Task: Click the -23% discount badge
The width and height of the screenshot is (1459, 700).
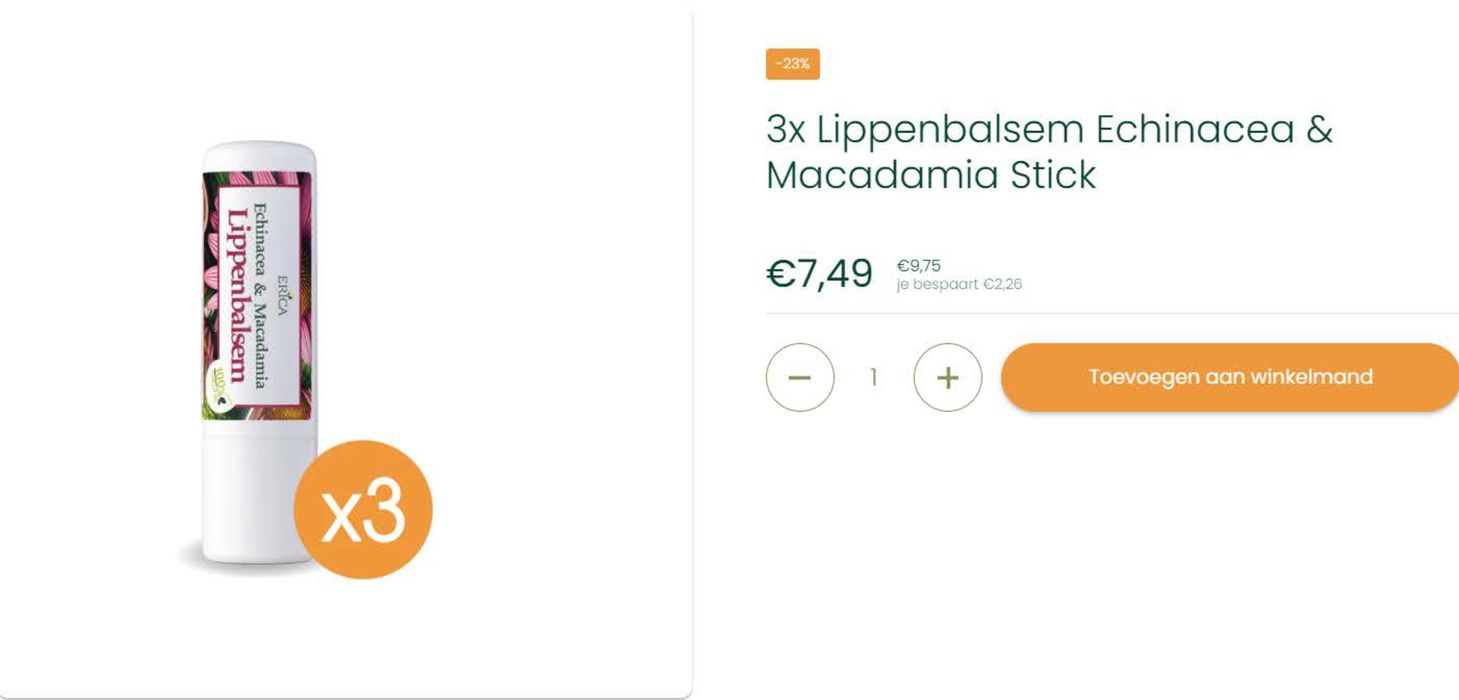Action: [x=793, y=64]
